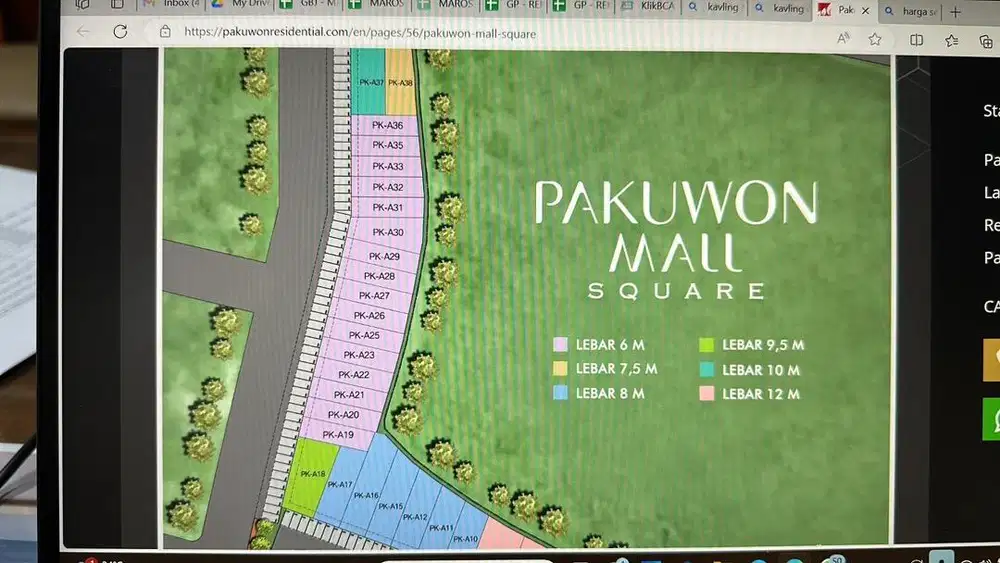The height and width of the screenshot is (563, 1000).
Task: Click the LEBAR 10 M legend label
Action: (761, 370)
